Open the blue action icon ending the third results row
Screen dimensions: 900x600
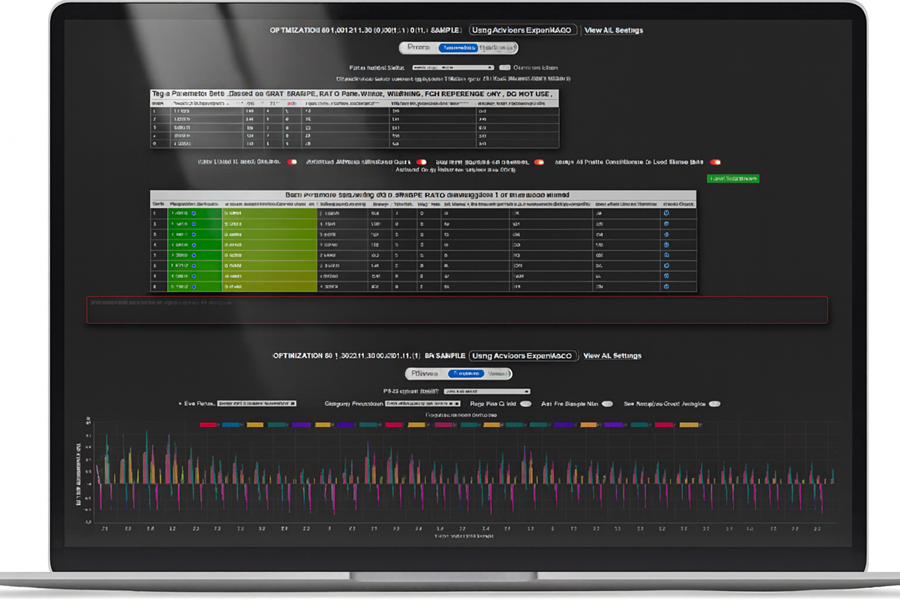point(666,234)
